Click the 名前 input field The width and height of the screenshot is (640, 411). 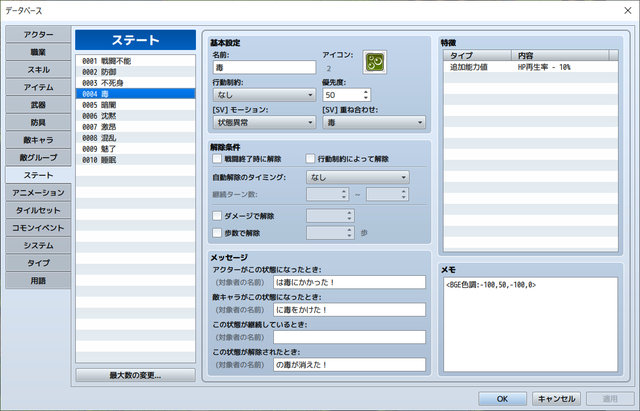[264, 67]
